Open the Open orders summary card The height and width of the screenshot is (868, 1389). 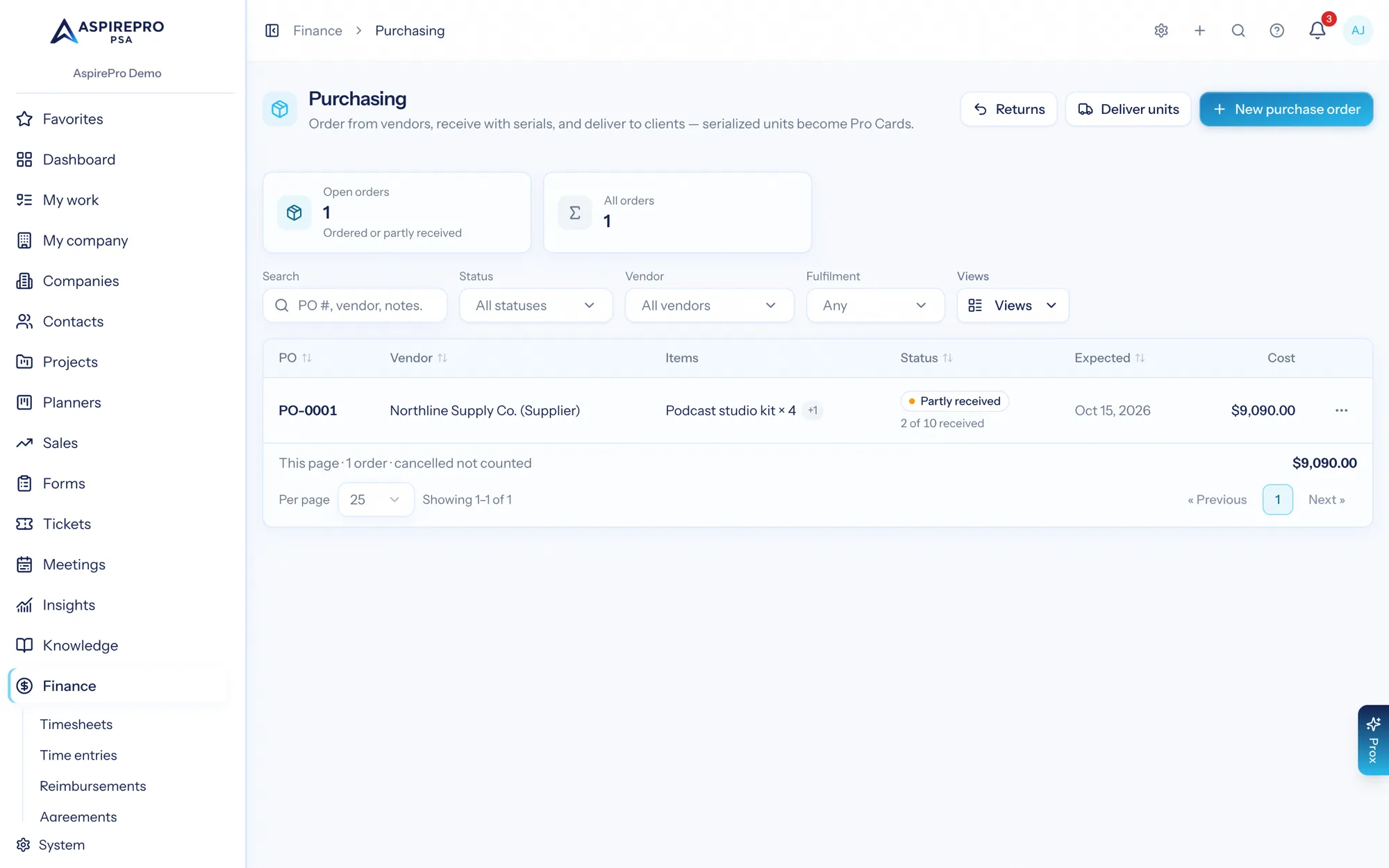tap(397, 212)
